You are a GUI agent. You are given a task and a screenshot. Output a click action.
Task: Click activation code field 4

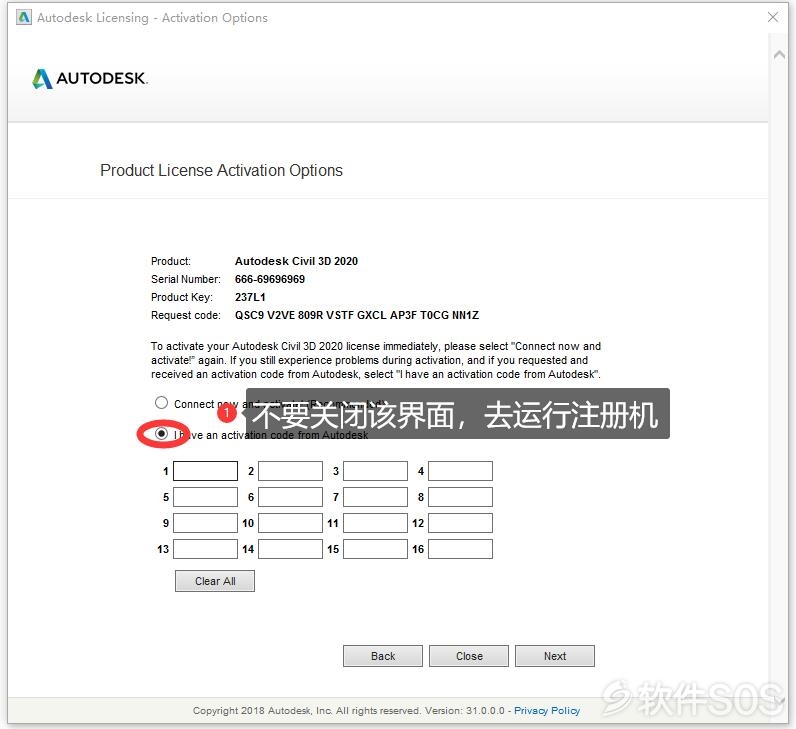tap(460, 471)
